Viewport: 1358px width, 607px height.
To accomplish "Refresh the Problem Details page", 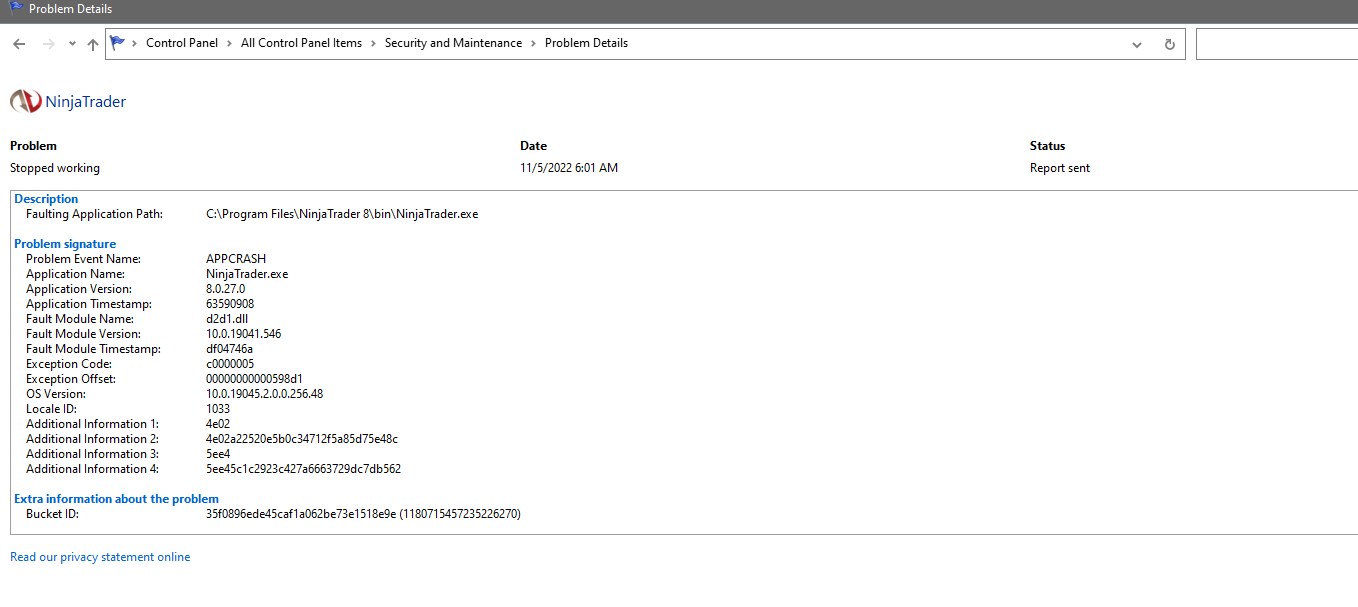I will pyautogui.click(x=1169, y=44).
